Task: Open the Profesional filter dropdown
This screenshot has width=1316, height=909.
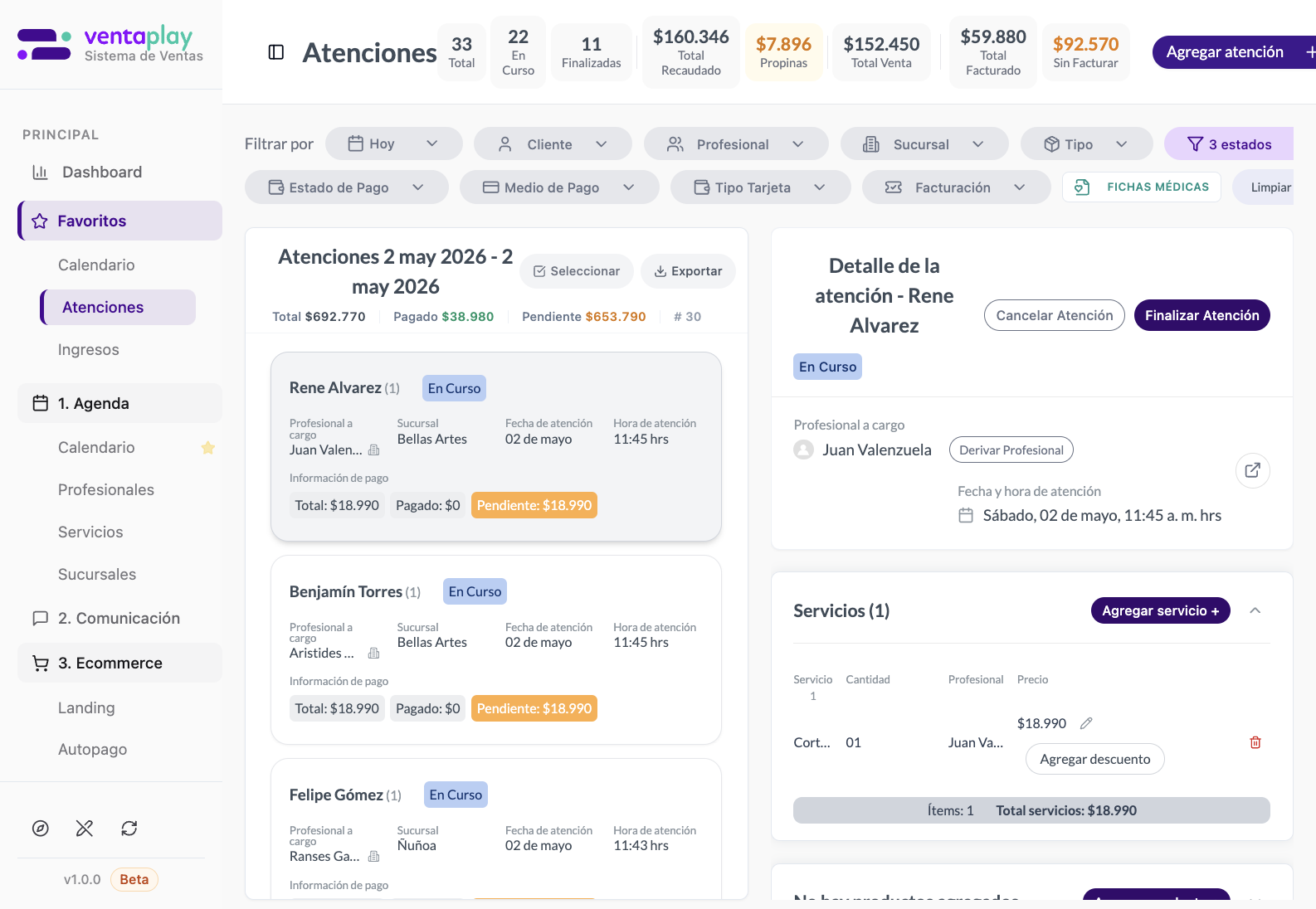Action: pyautogui.click(x=736, y=143)
